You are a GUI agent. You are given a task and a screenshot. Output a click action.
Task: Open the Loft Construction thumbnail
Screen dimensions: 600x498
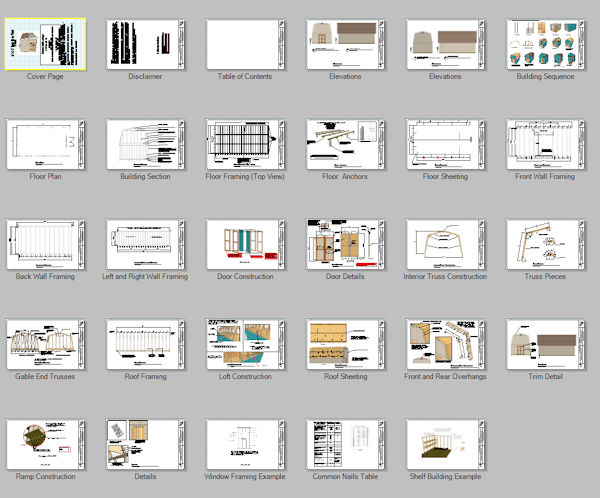[245, 345]
